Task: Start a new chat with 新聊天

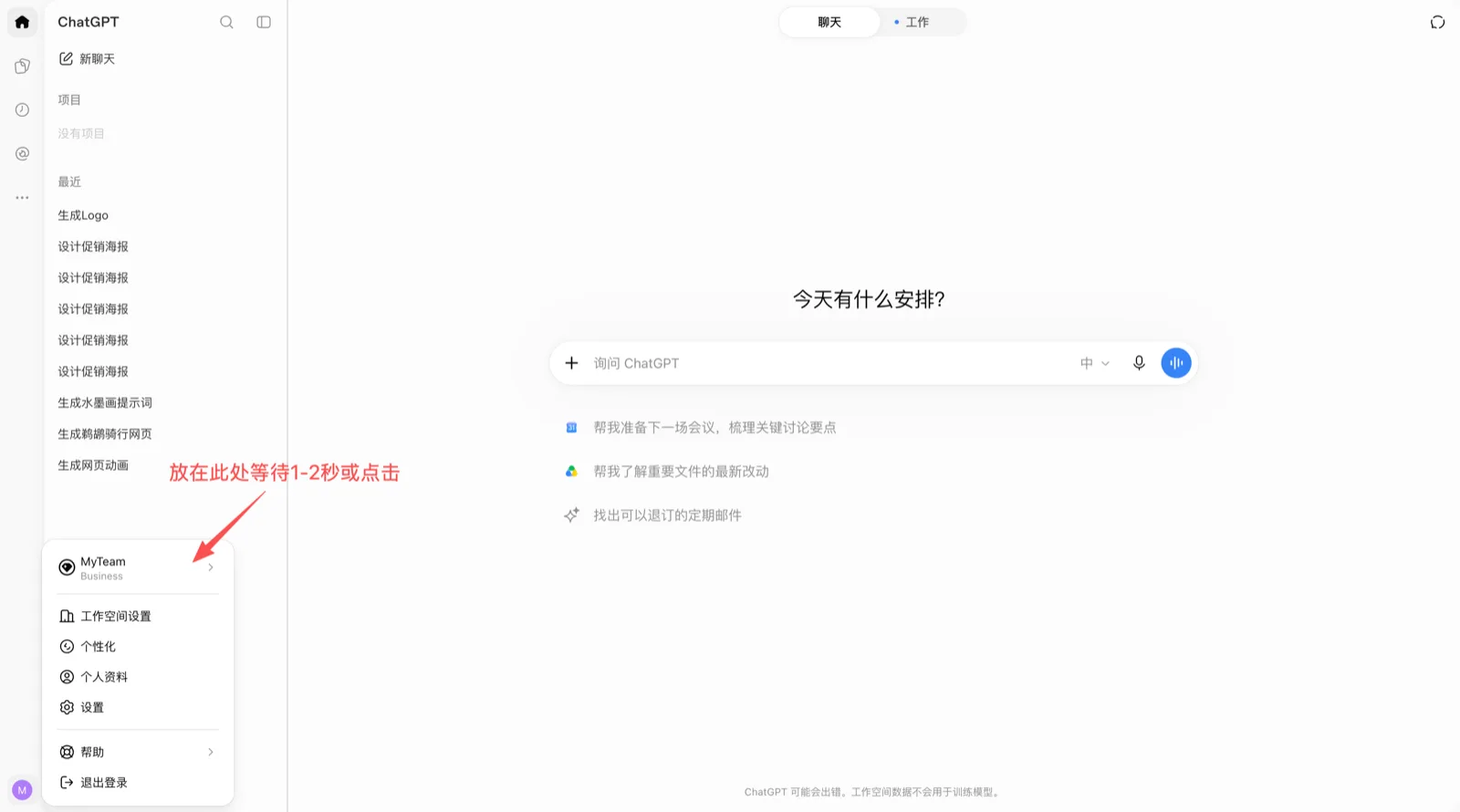Action: pos(87,58)
